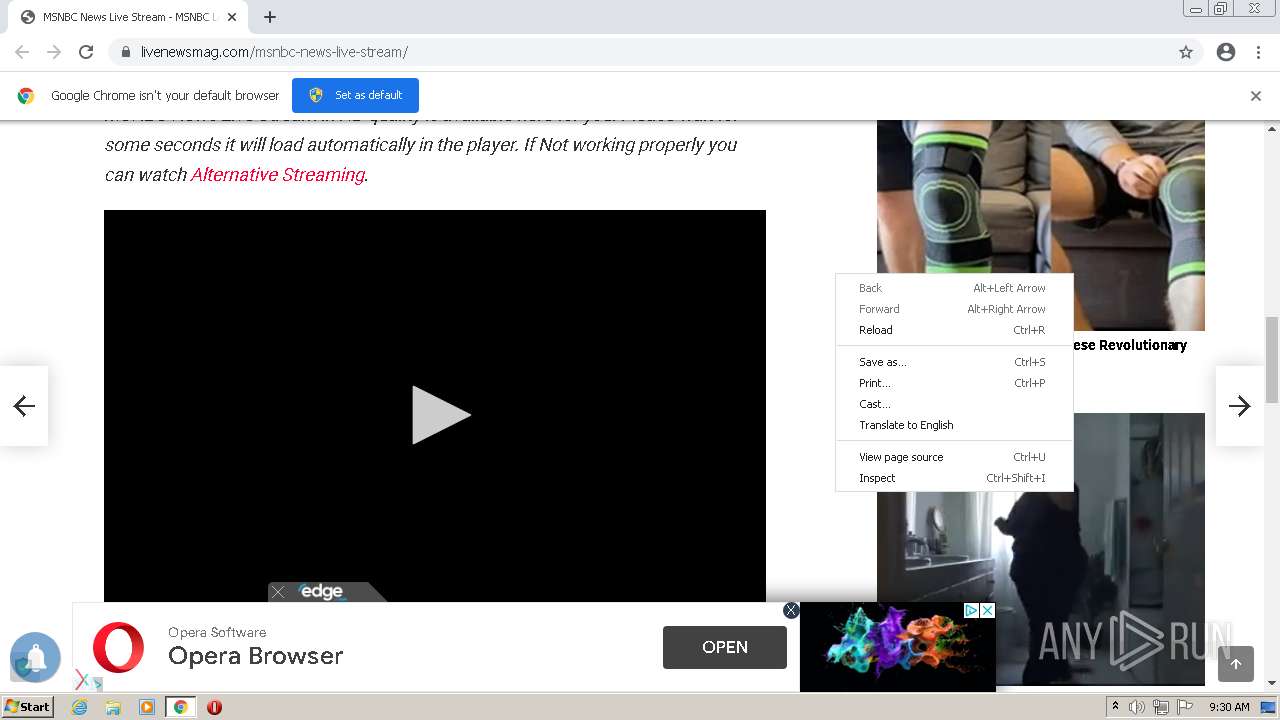Click the page vertical scrollbar thumb
The image size is (1280, 720).
[x=1272, y=359]
